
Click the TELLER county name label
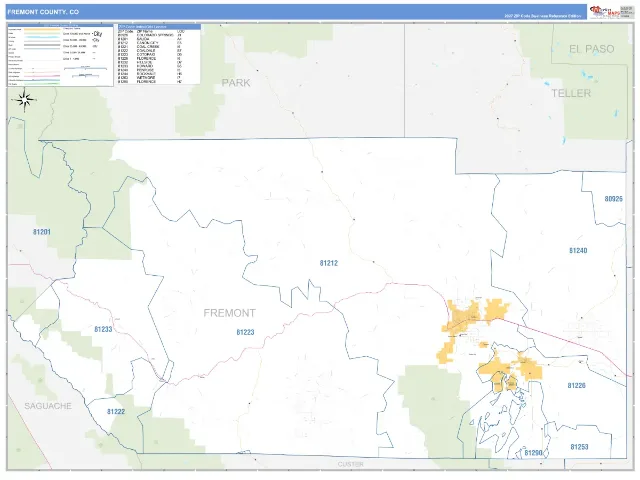pyautogui.click(x=571, y=93)
